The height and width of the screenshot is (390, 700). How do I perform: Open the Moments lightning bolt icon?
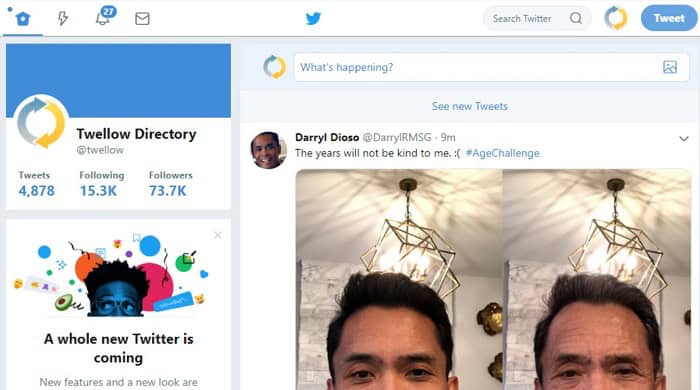[x=63, y=19]
